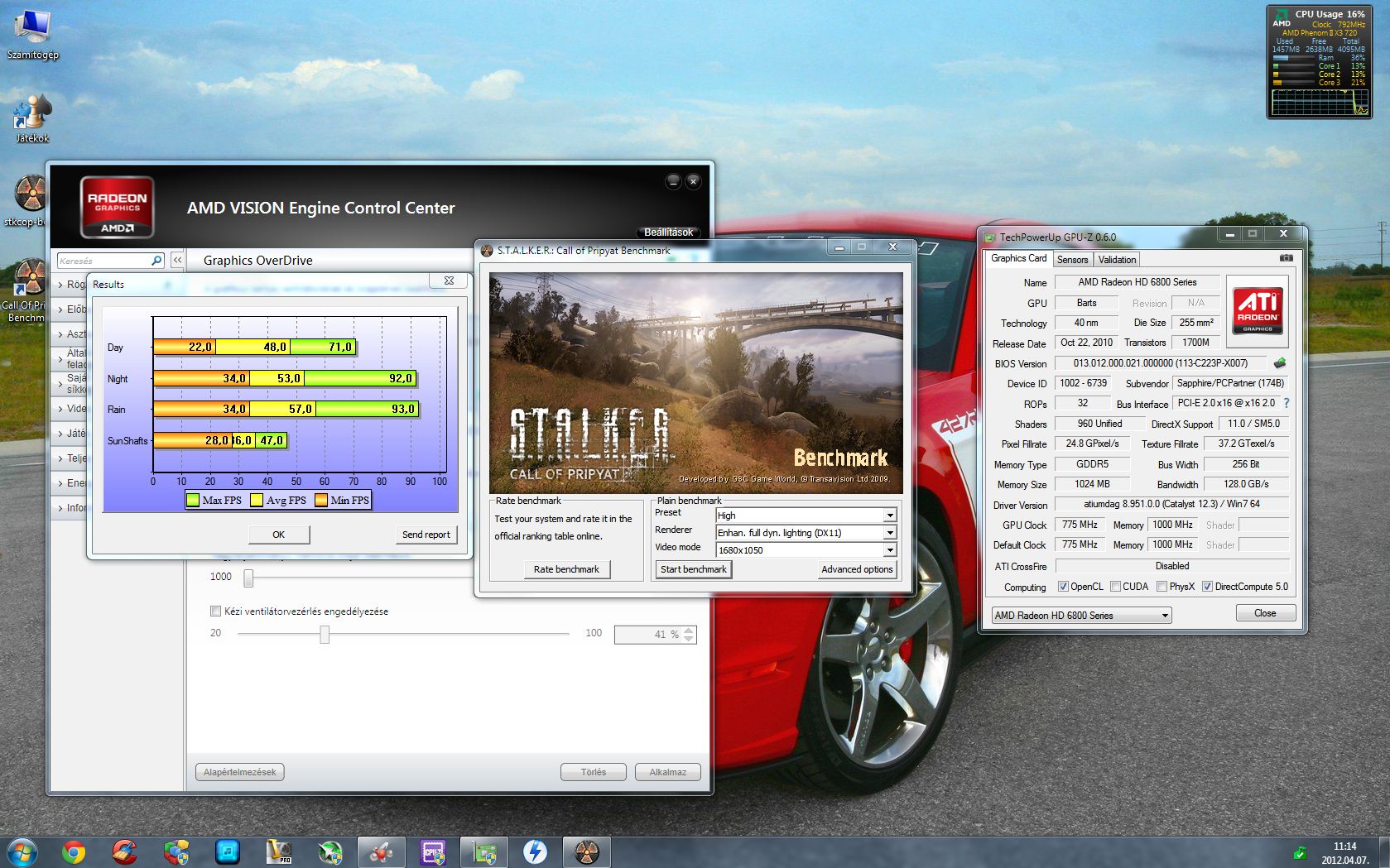Click the search magnifier in Catalyst sidebar

tap(156, 261)
